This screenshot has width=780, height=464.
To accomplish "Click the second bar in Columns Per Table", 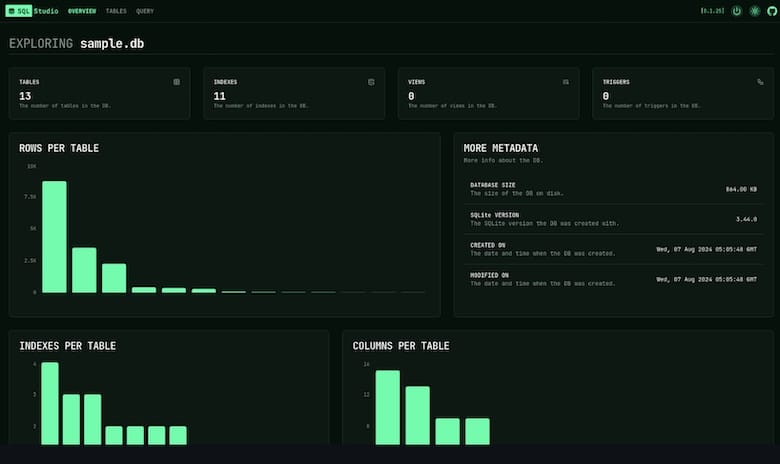I will click(417, 415).
